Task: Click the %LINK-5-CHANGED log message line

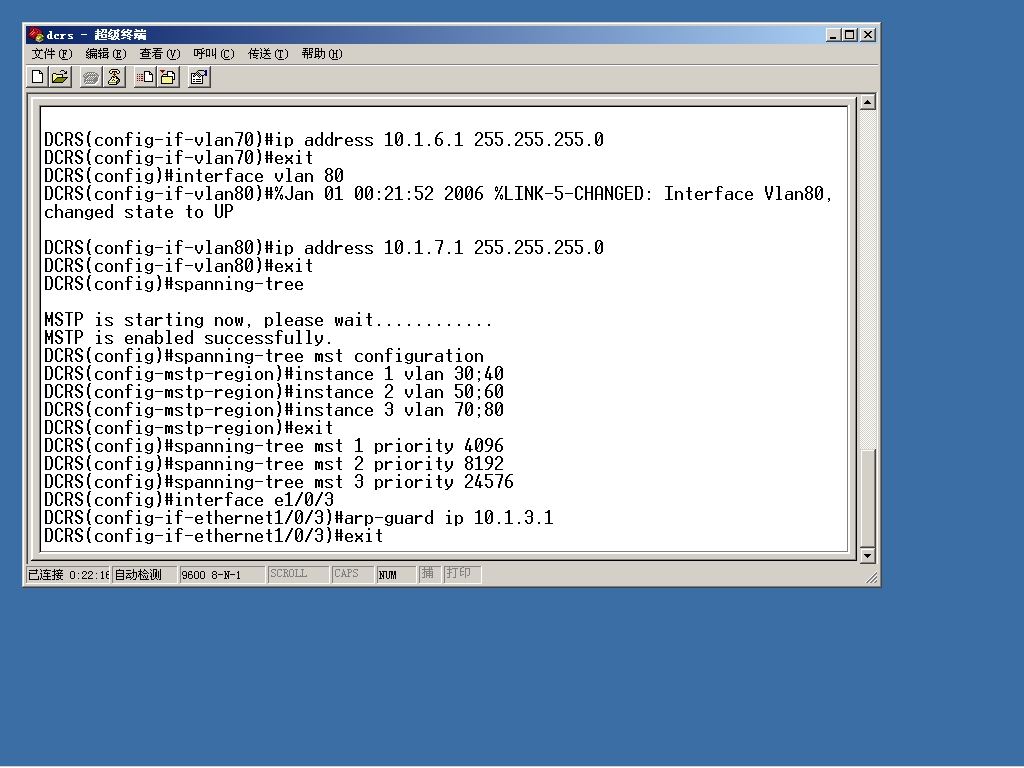Action: [x=438, y=194]
